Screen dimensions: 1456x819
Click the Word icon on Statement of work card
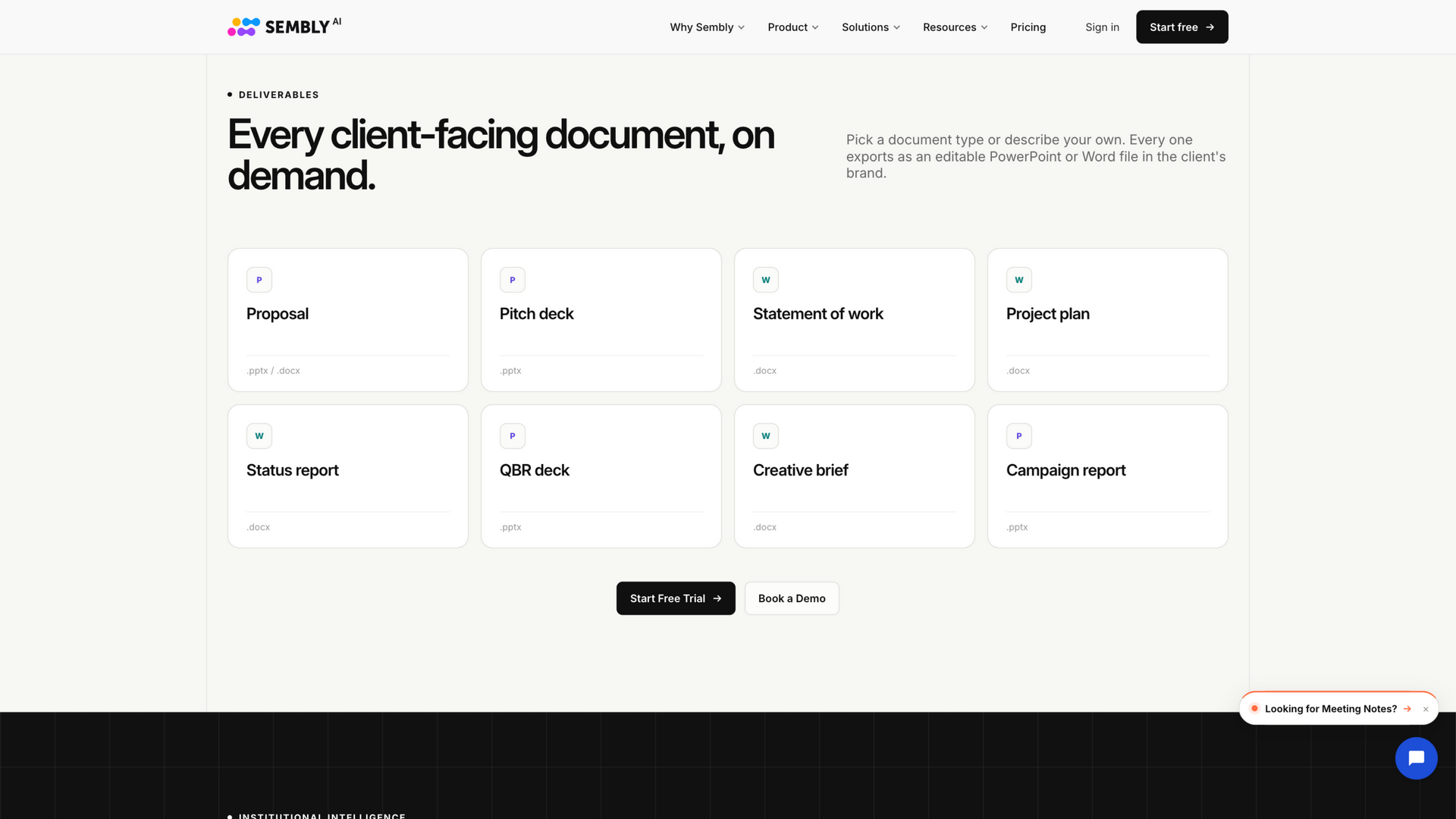766,280
